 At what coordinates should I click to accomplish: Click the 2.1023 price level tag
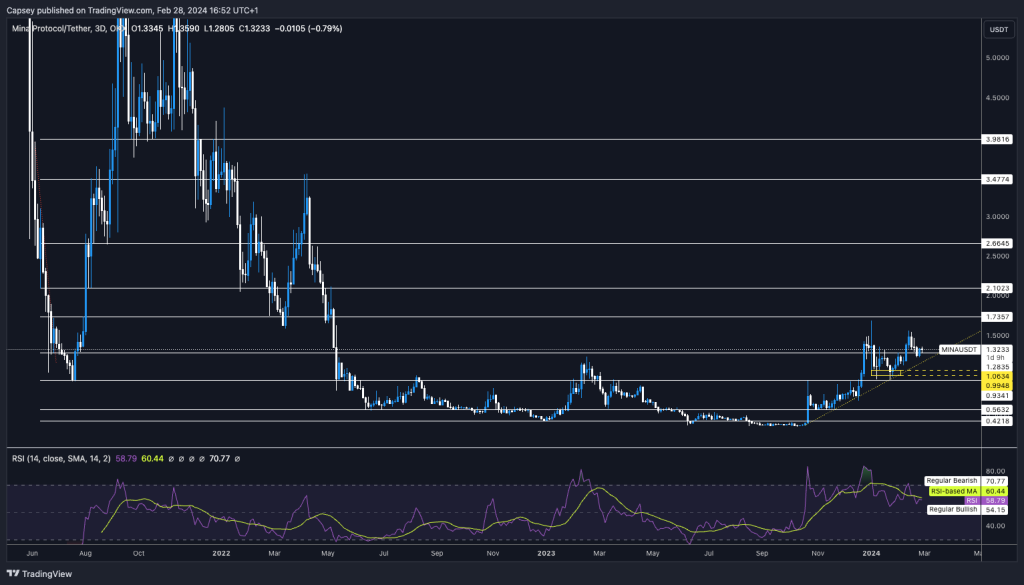pyautogui.click(x=998, y=288)
